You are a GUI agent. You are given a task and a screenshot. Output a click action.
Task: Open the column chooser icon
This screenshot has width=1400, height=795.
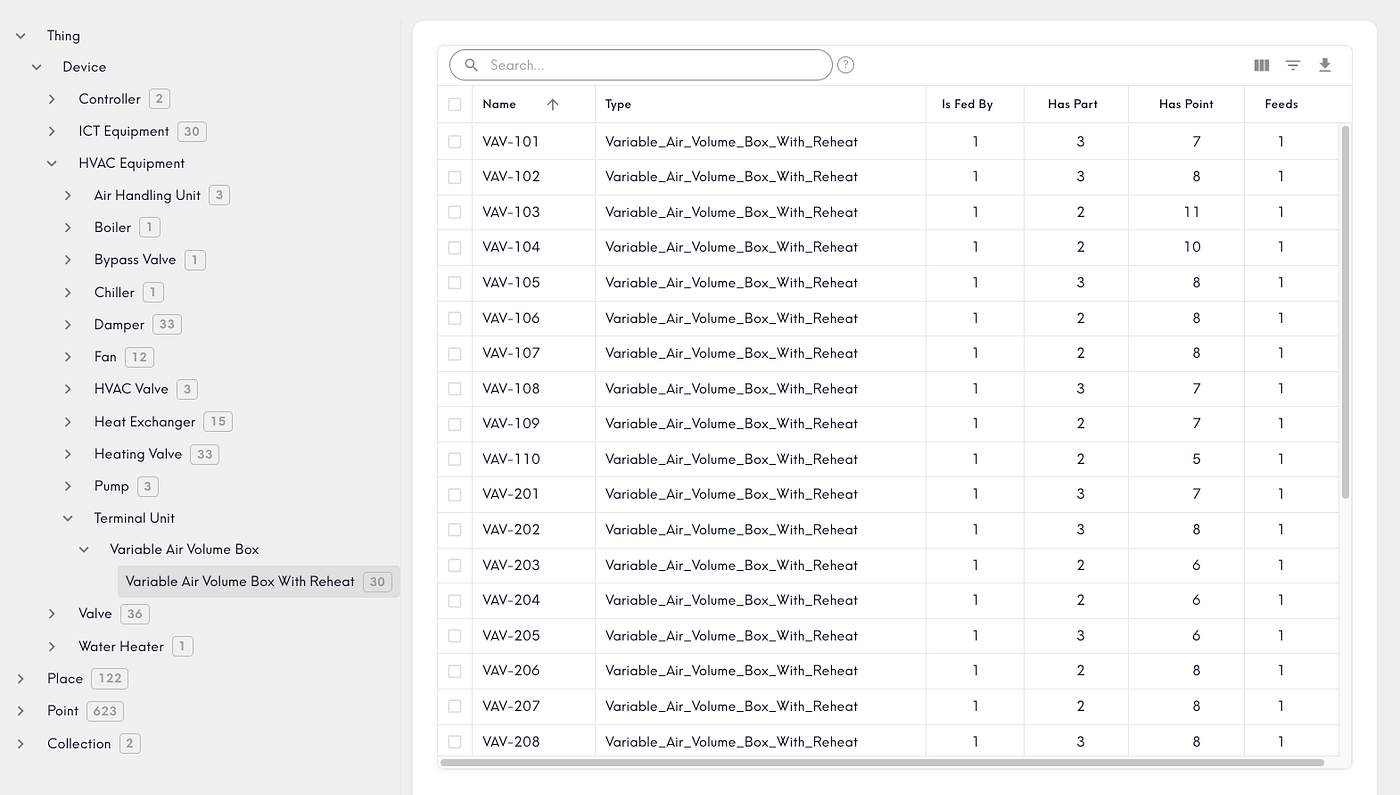(1262, 65)
